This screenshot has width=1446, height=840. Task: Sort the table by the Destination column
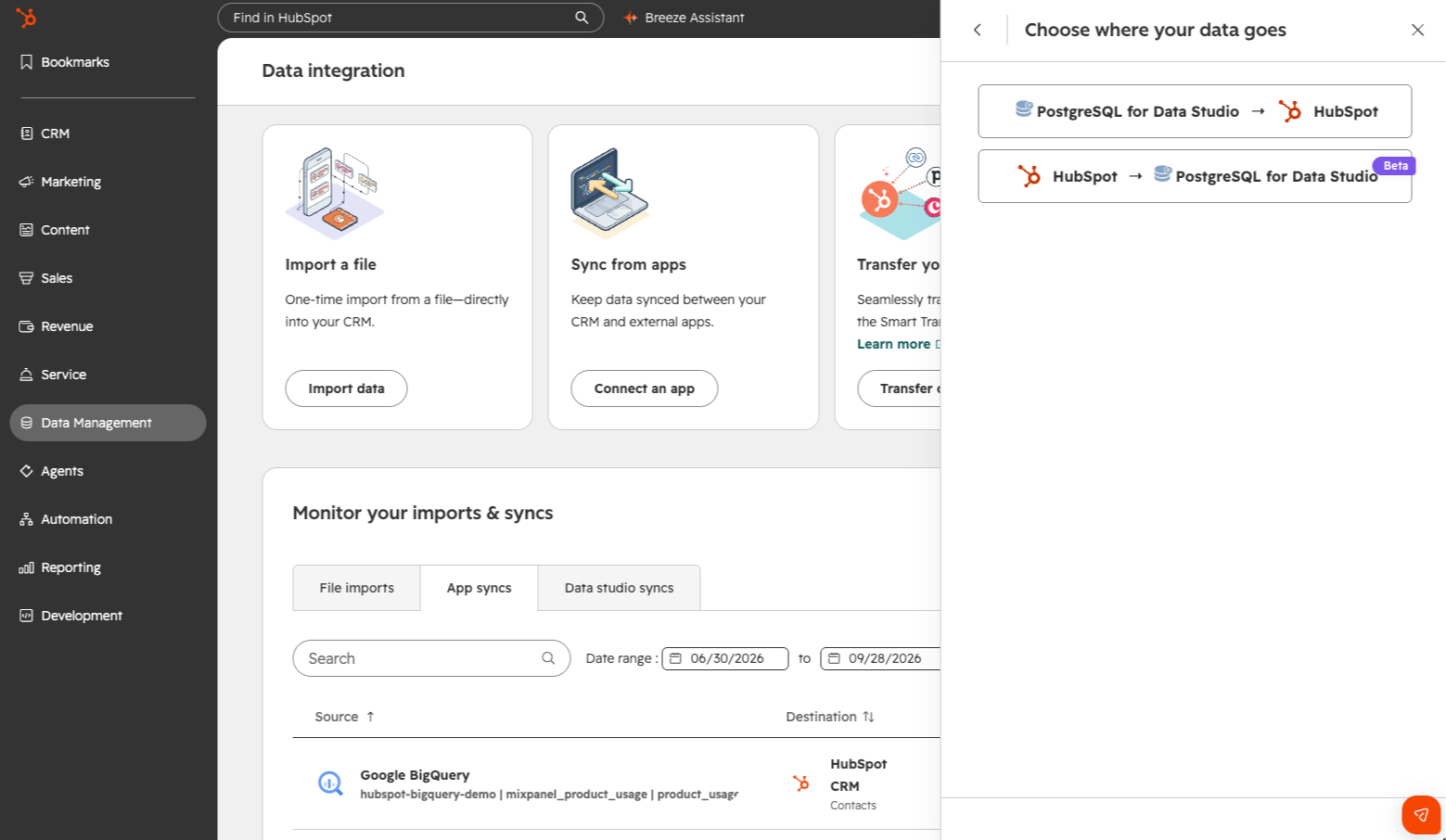tap(830, 717)
